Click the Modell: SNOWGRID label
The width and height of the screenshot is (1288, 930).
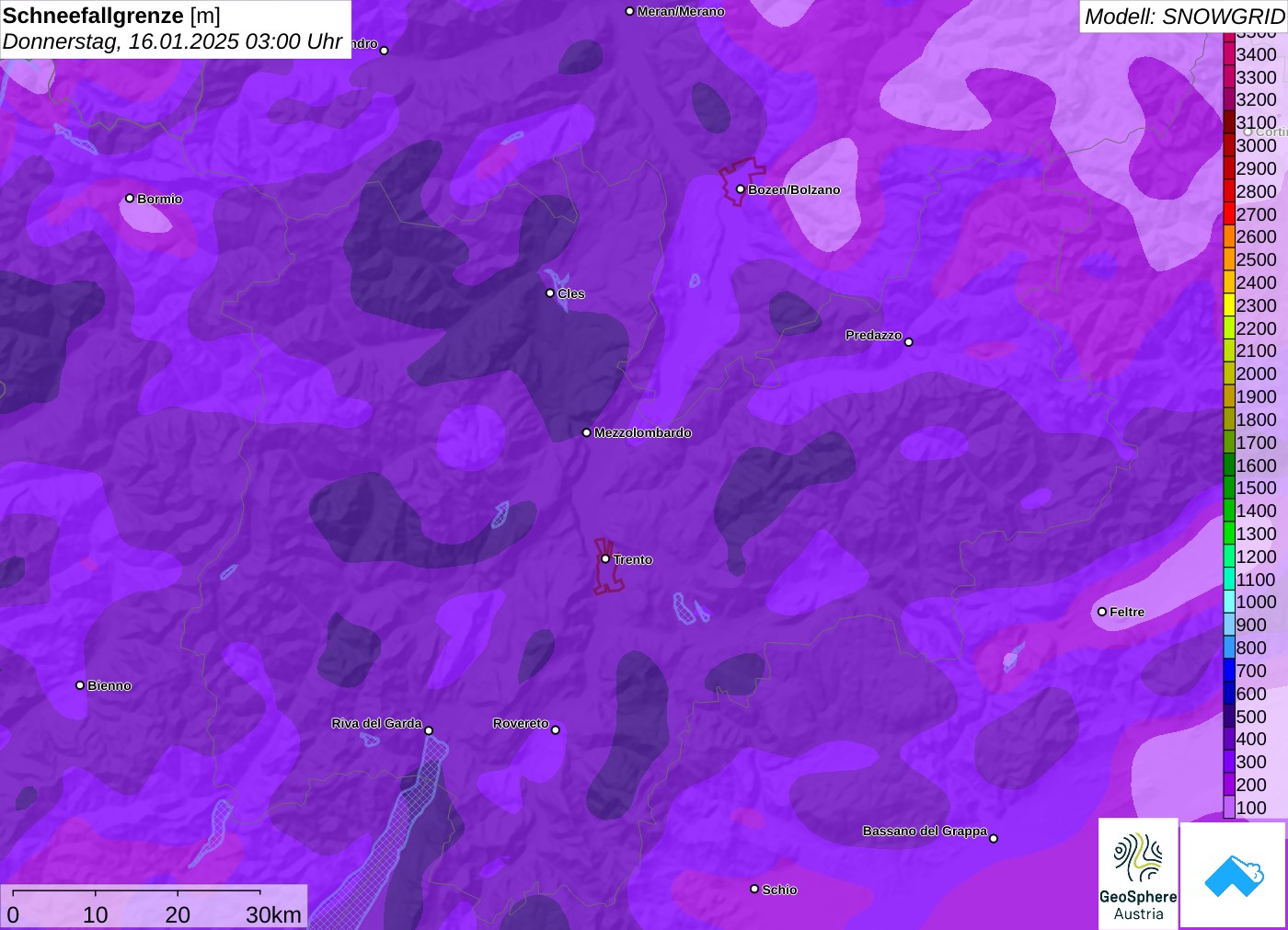pyautogui.click(x=1184, y=16)
